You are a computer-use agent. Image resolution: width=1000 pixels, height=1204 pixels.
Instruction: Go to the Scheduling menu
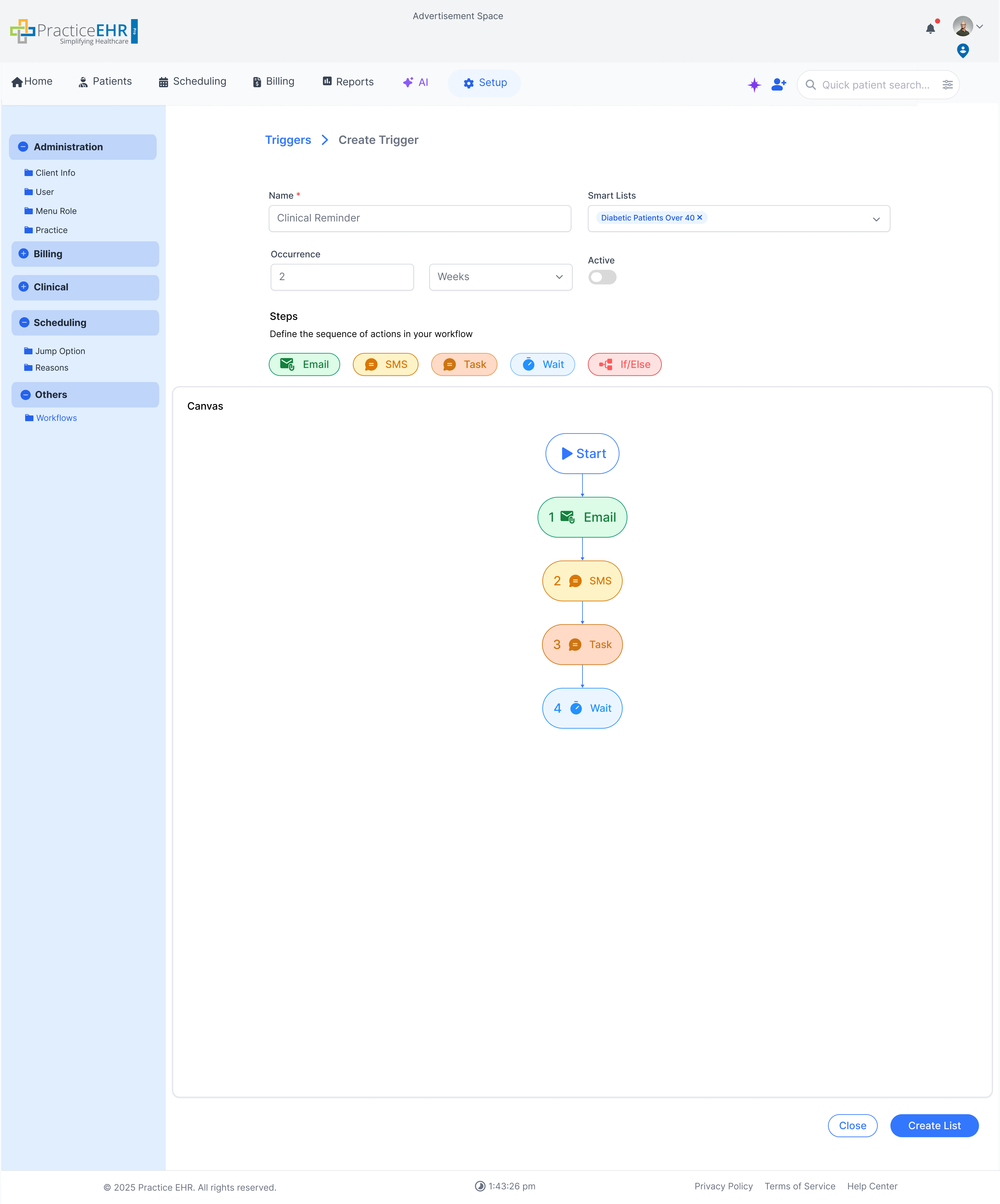pos(192,81)
